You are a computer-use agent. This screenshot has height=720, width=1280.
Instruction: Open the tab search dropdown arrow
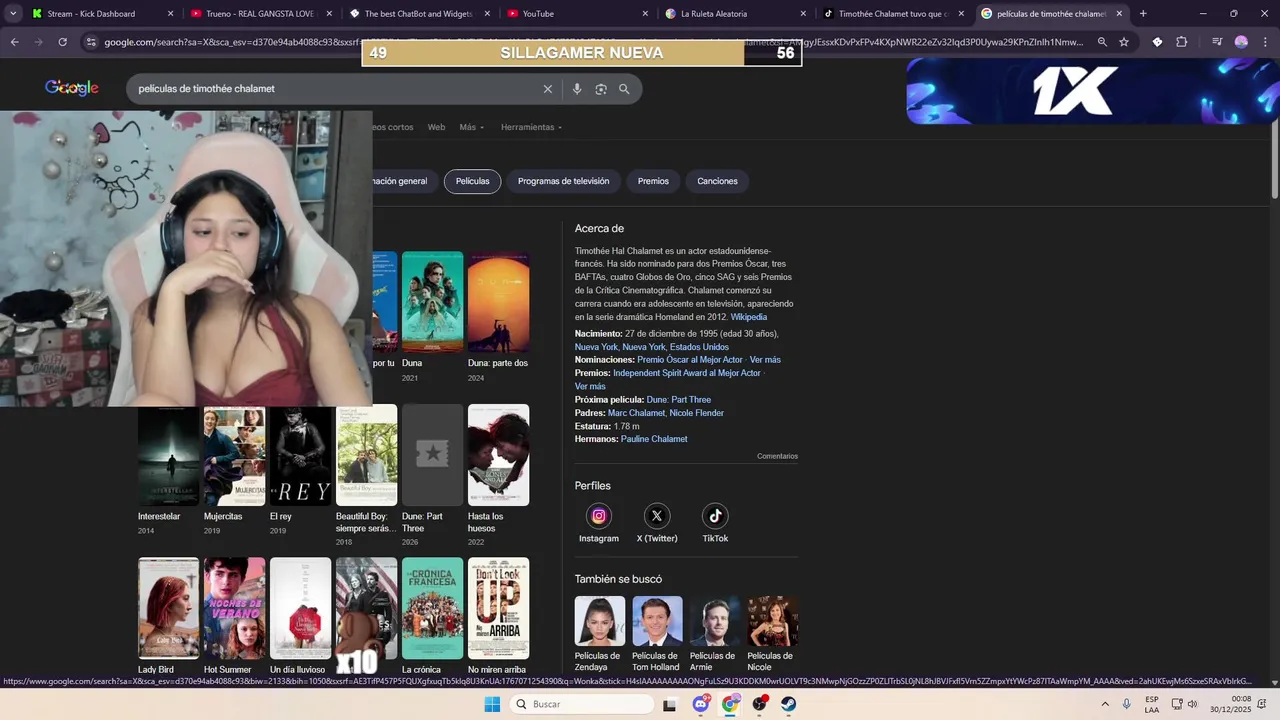point(13,14)
